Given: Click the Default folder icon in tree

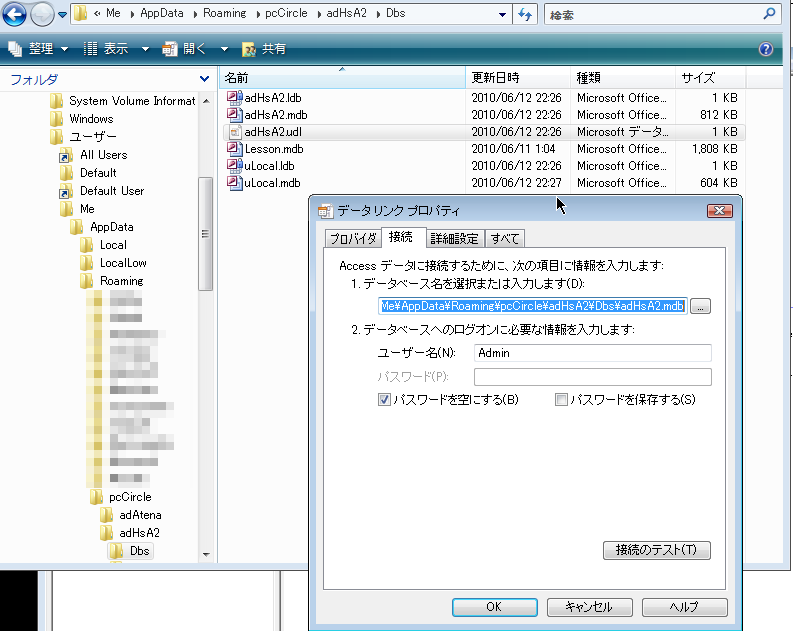Looking at the screenshot, I should [x=66, y=173].
